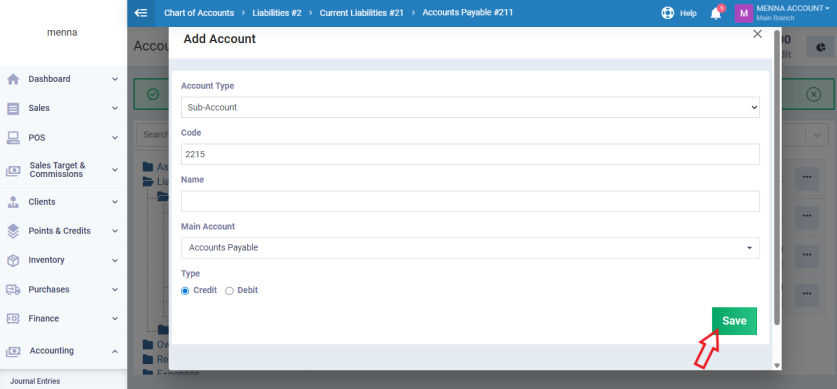837x389 pixels.
Task: Click the dialog vertical scrollbar
Action: coord(777,177)
